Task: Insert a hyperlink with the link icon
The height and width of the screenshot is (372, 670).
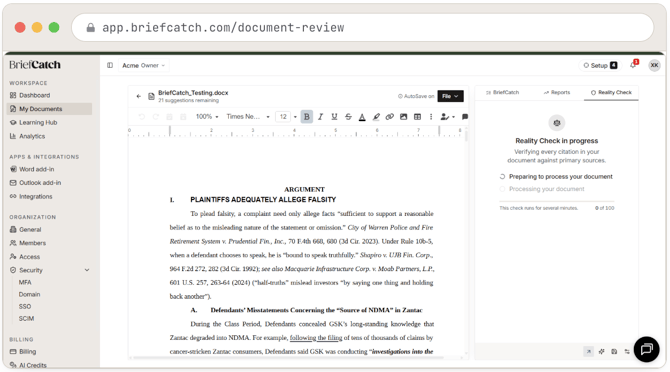Action: tap(390, 117)
